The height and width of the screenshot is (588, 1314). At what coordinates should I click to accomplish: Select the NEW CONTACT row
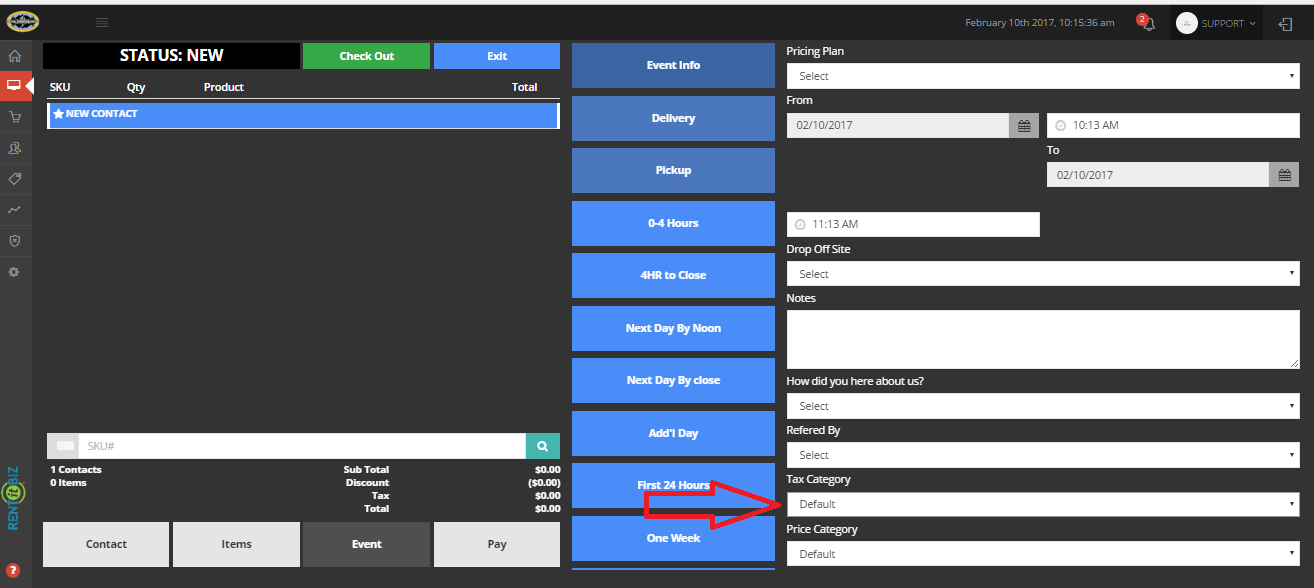pos(303,115)
